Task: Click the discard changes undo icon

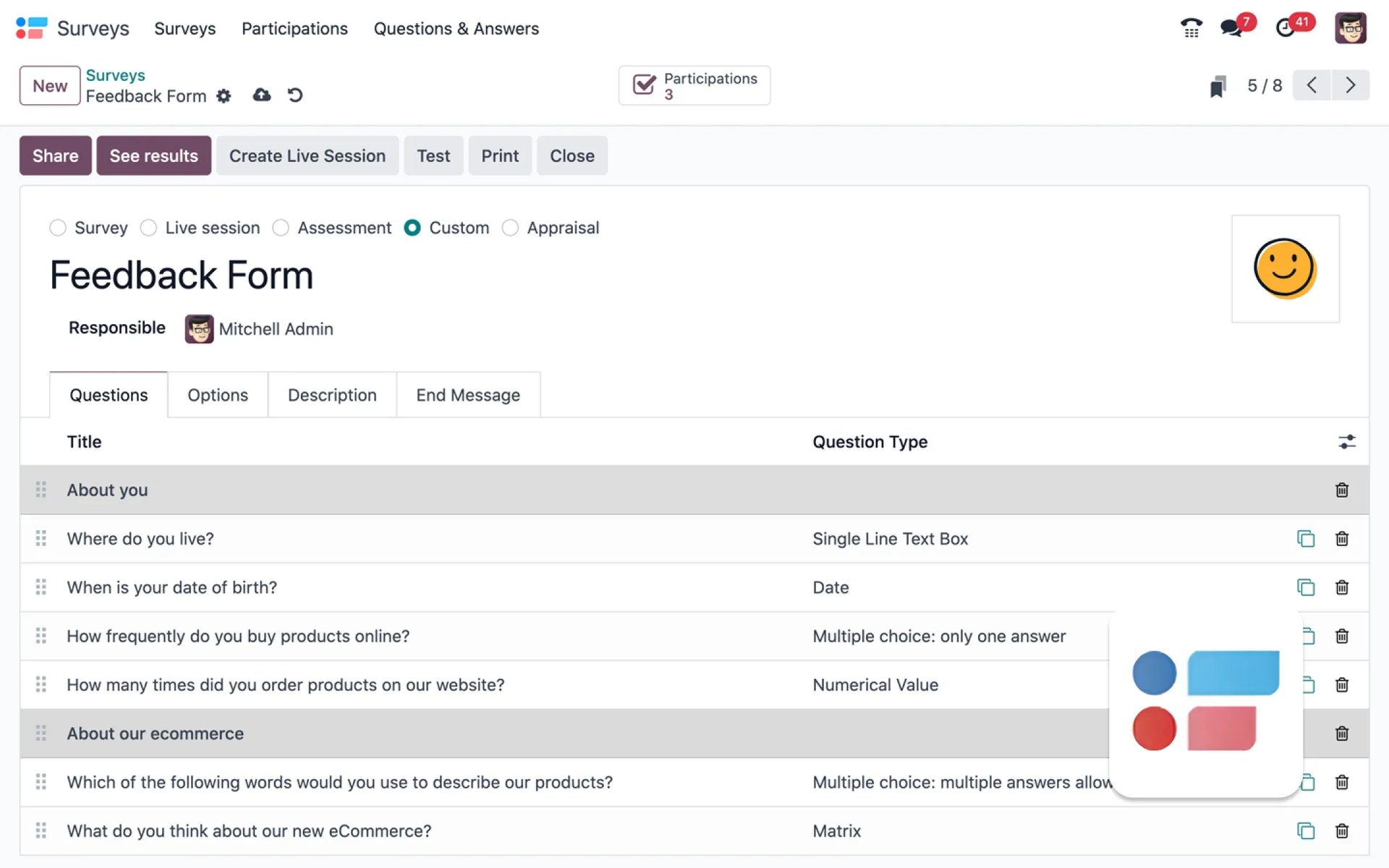Action: [294, 95]
